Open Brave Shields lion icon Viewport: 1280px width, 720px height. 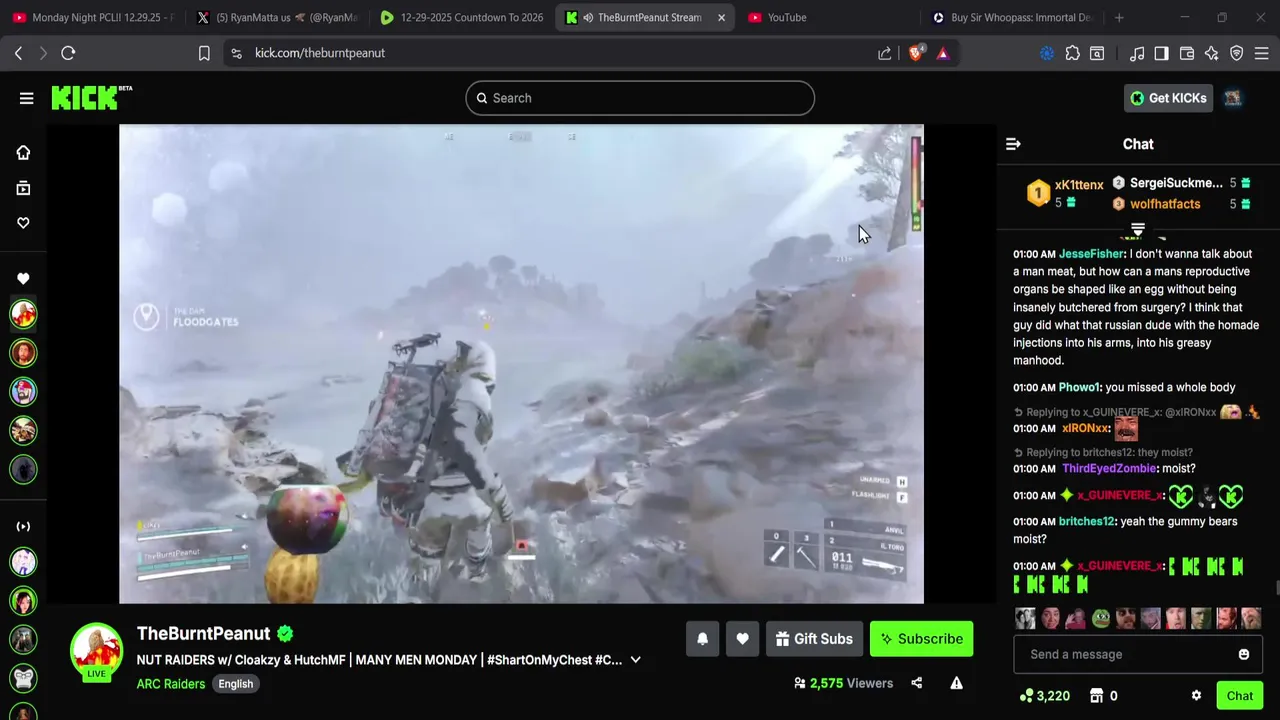pos(916,53)
